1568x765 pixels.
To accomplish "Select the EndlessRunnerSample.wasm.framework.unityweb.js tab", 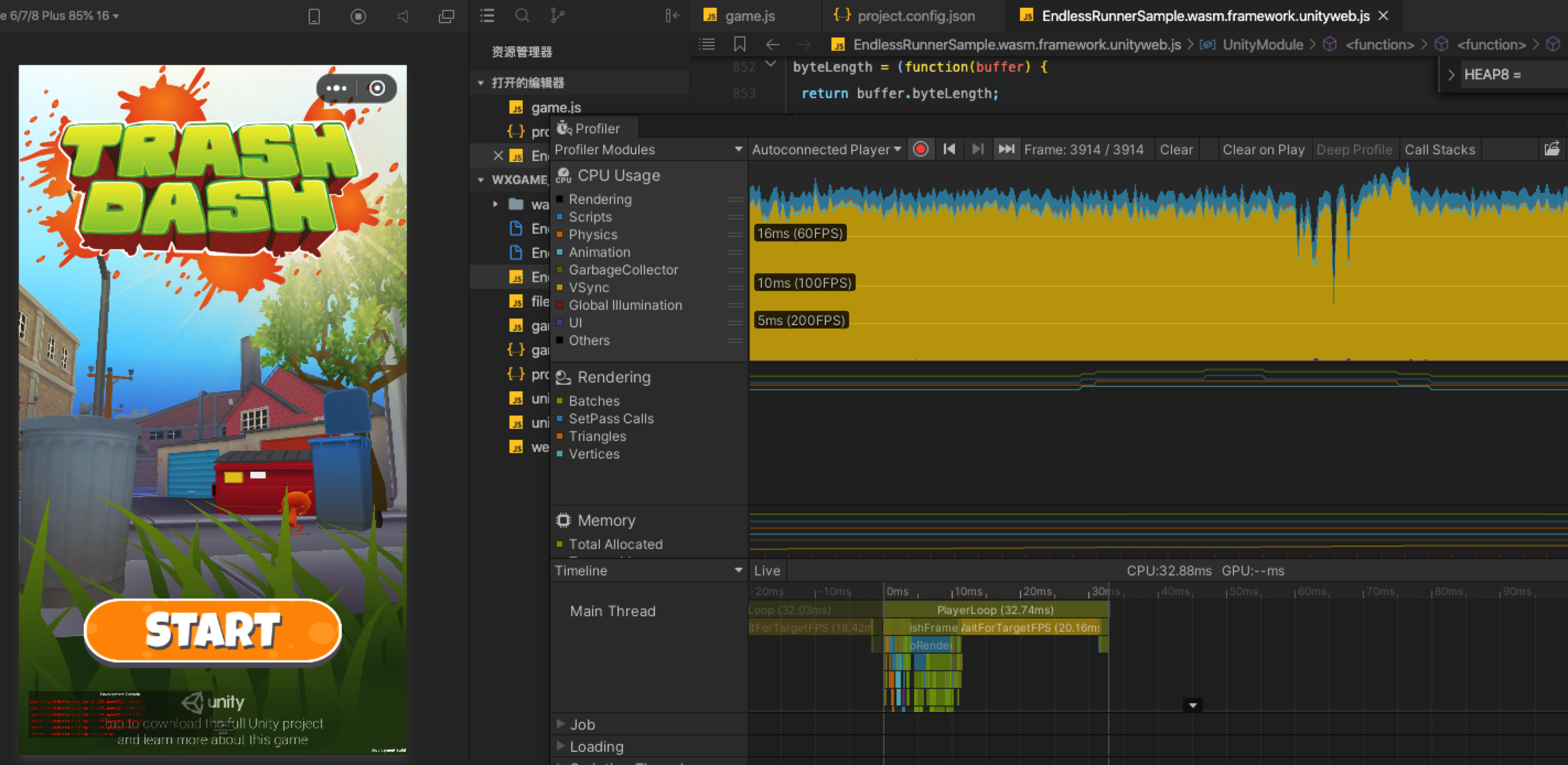I will pyautogui.click(x=1205, y=16).
